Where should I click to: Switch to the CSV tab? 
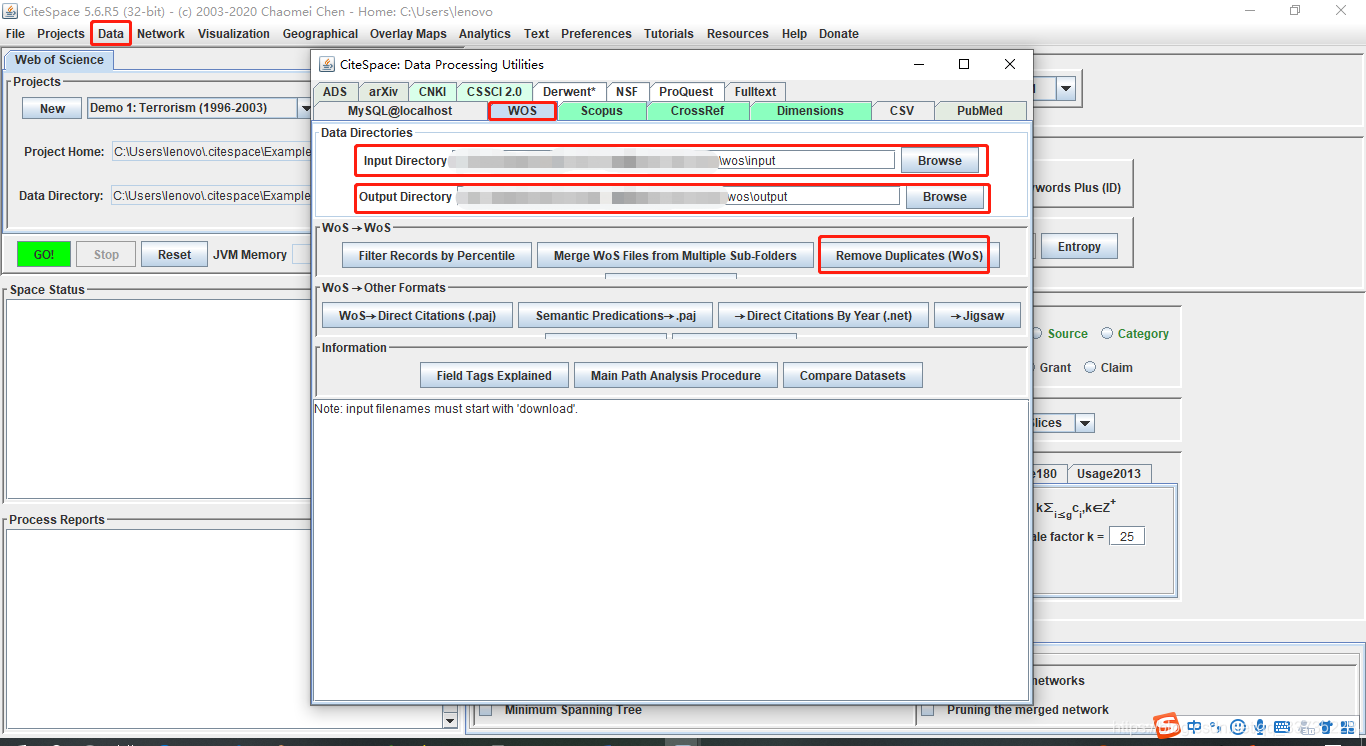coord(902,111)
